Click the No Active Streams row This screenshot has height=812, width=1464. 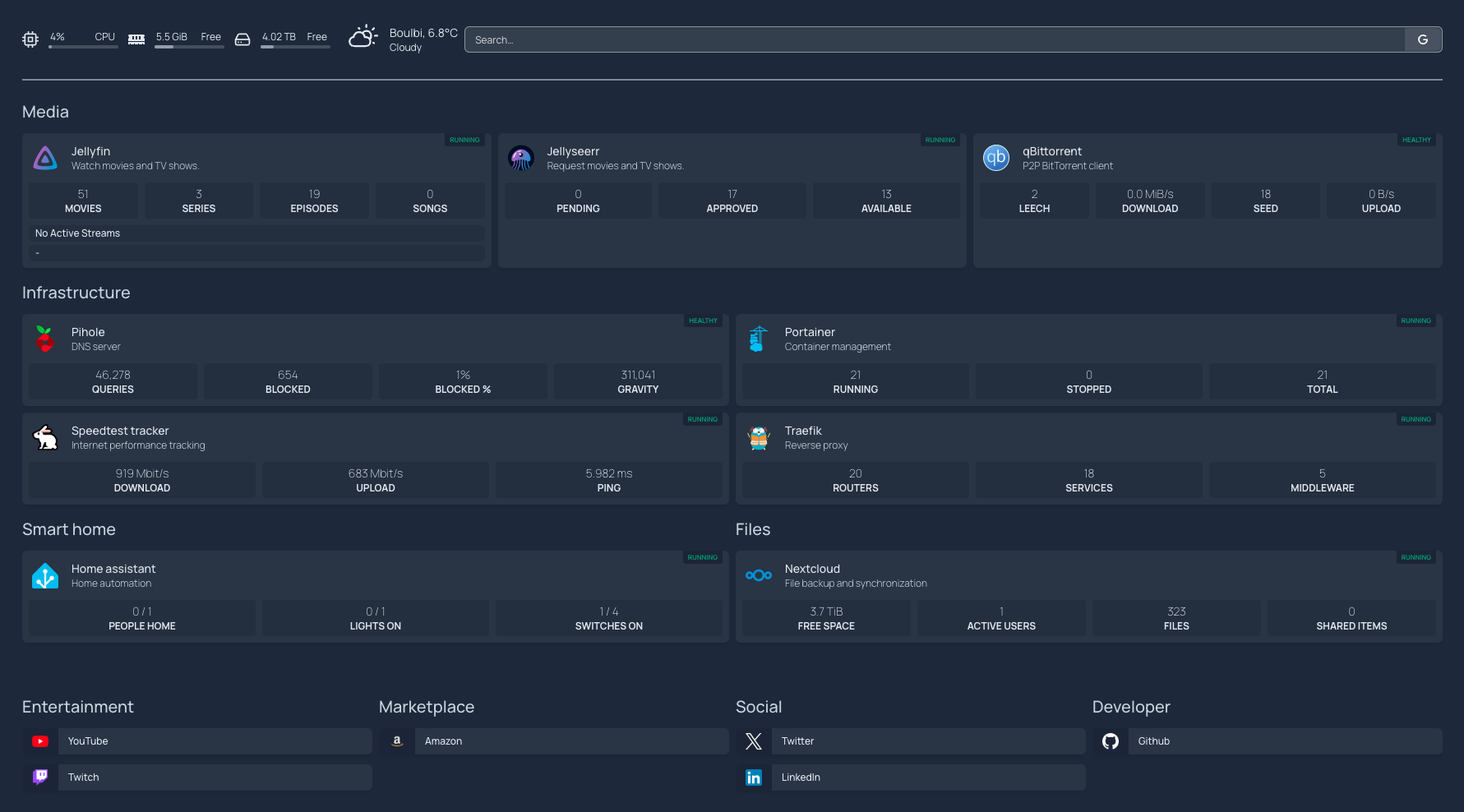tap(256, 233)
